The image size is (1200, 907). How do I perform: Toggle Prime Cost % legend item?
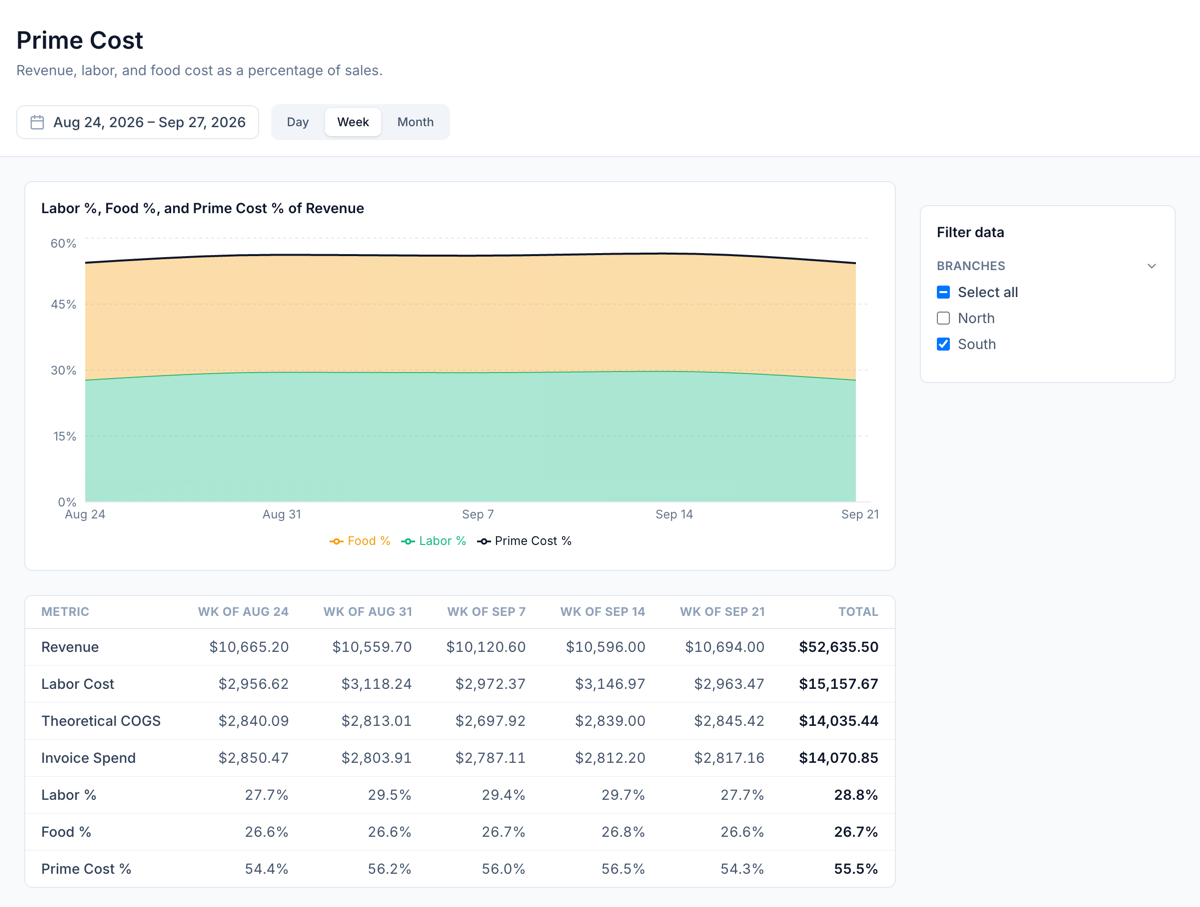click(x=524, y=541)
